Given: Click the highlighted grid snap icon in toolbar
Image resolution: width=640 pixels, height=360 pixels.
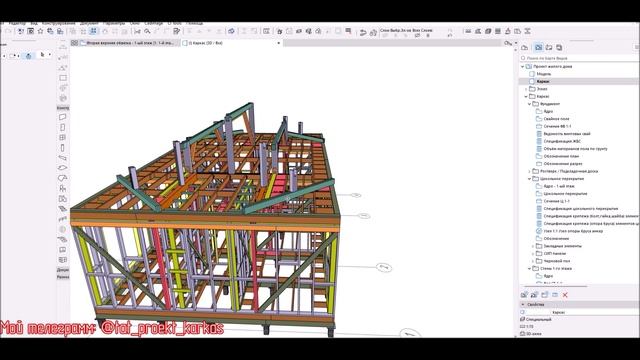Looking at the screenshot, I should pos(93,31).
